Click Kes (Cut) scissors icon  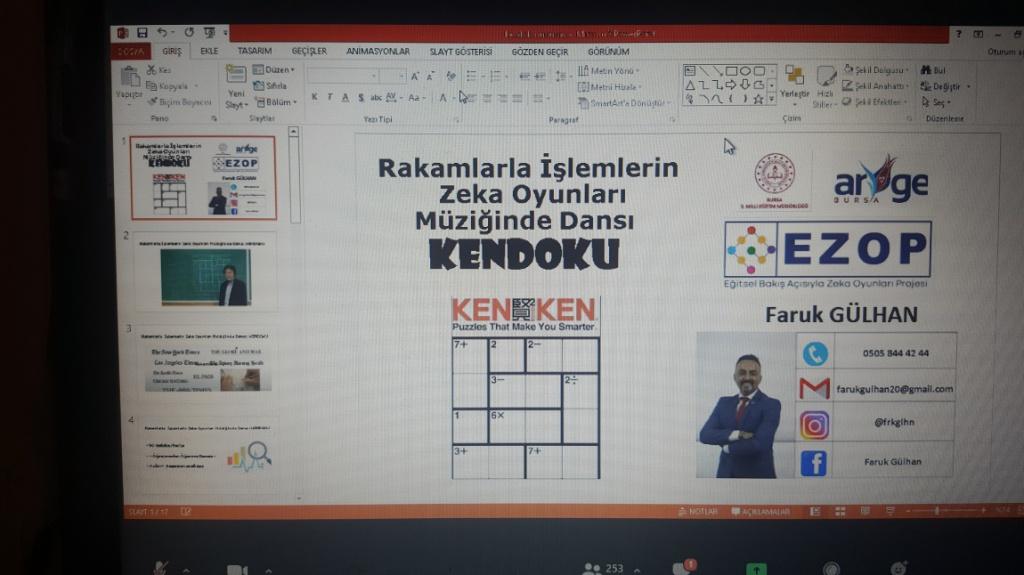[152, 70]
